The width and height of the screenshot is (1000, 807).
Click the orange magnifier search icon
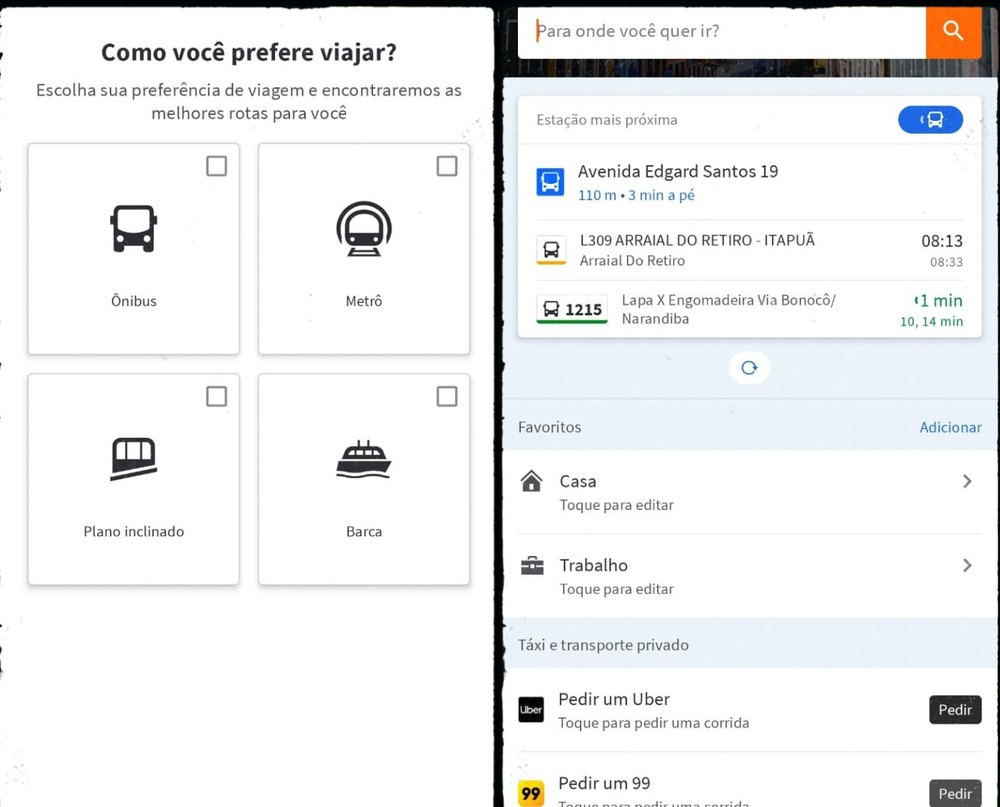point(953,32)
